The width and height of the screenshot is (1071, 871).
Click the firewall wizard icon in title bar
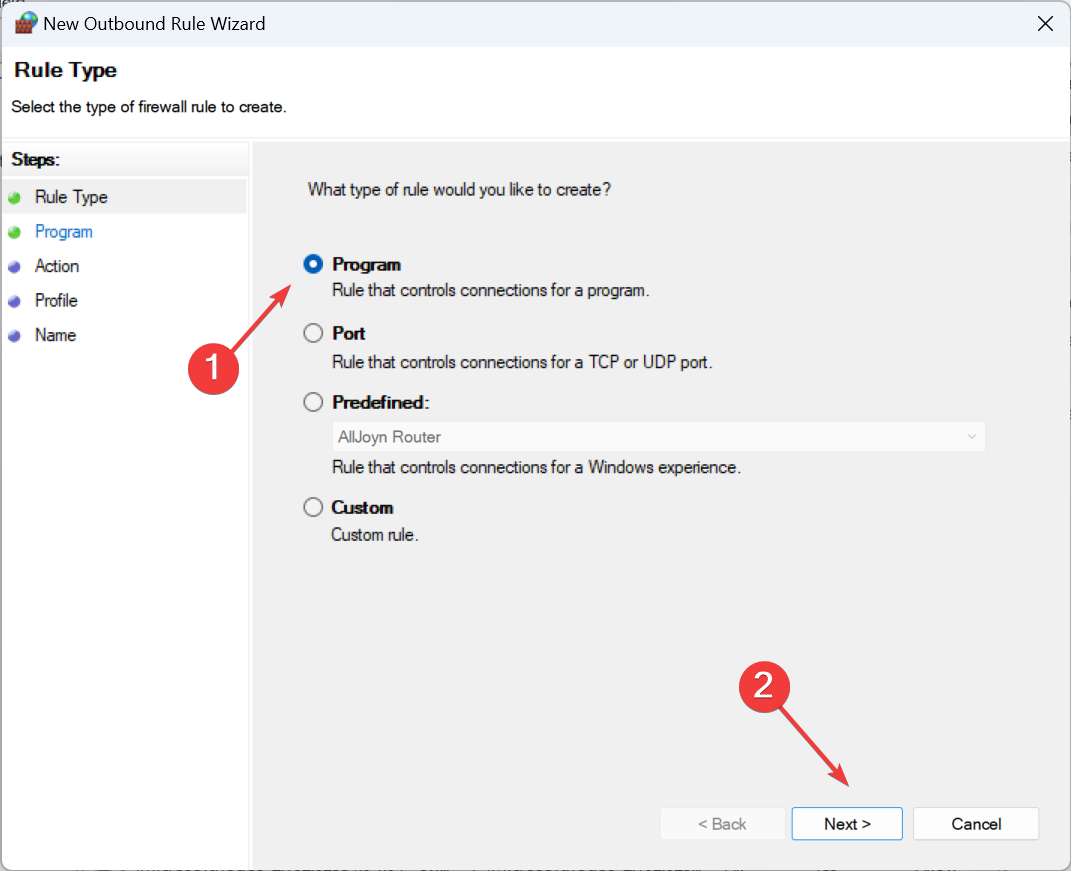26,23
